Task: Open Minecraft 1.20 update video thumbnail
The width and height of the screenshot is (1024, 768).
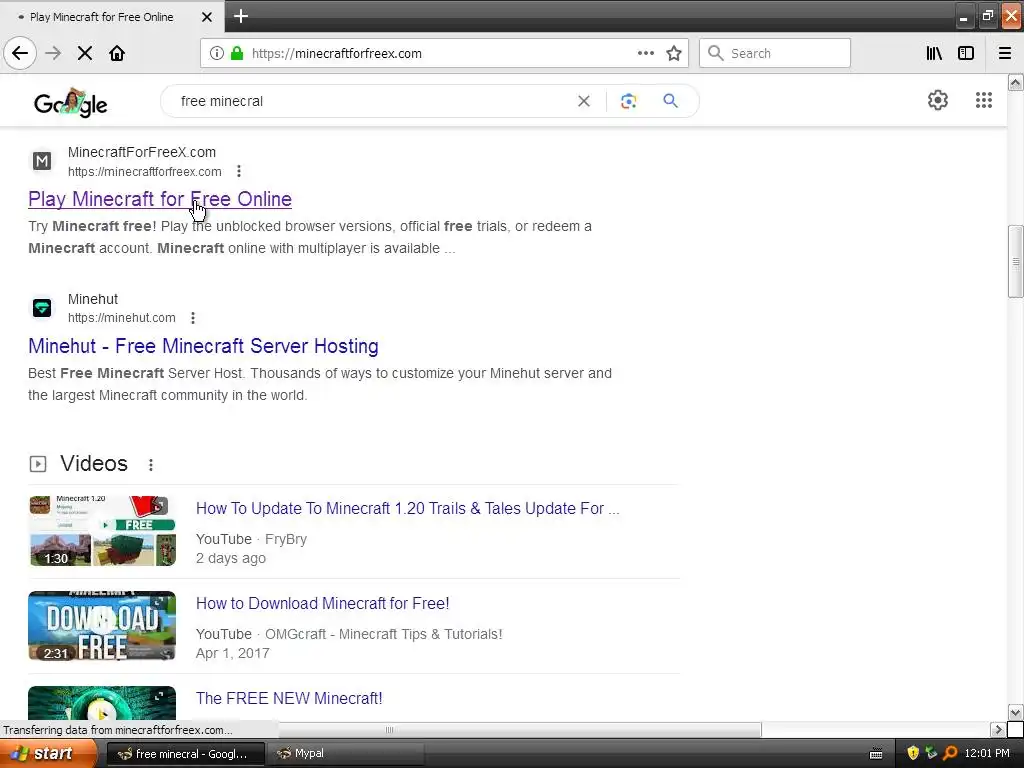Action: coord(102,531)
